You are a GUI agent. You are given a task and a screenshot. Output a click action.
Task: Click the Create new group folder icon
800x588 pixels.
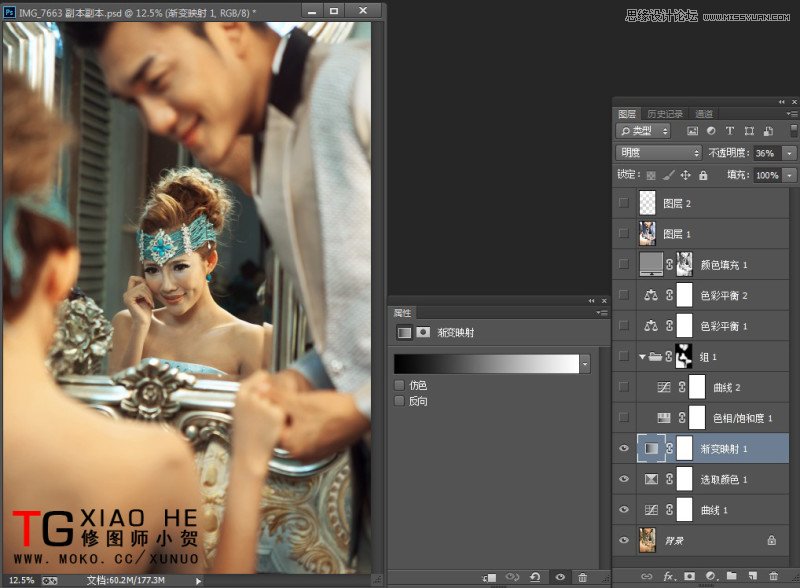733,577
